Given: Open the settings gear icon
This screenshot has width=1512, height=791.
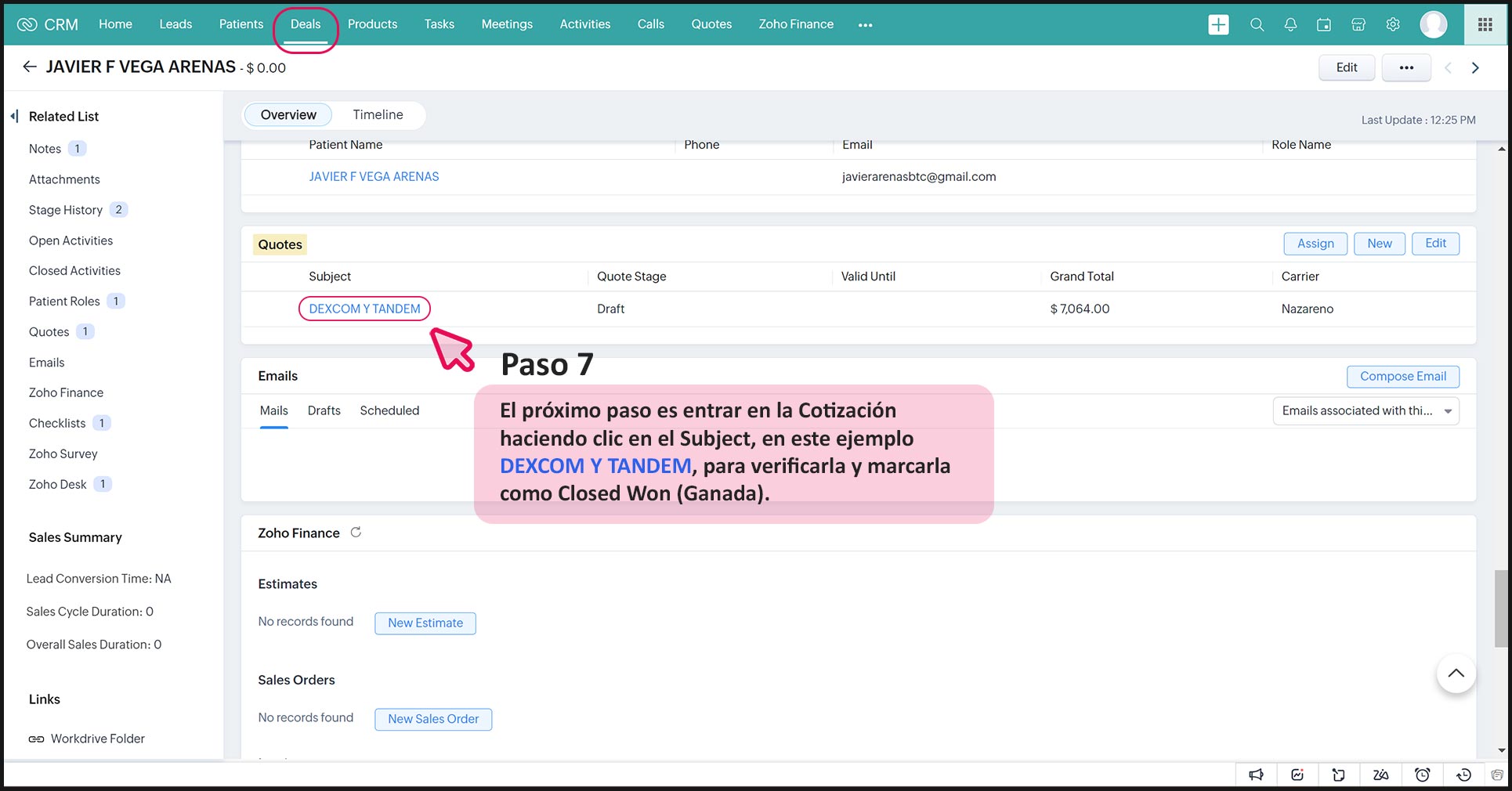Looking at the screenshot, I should coord(1393,25).
